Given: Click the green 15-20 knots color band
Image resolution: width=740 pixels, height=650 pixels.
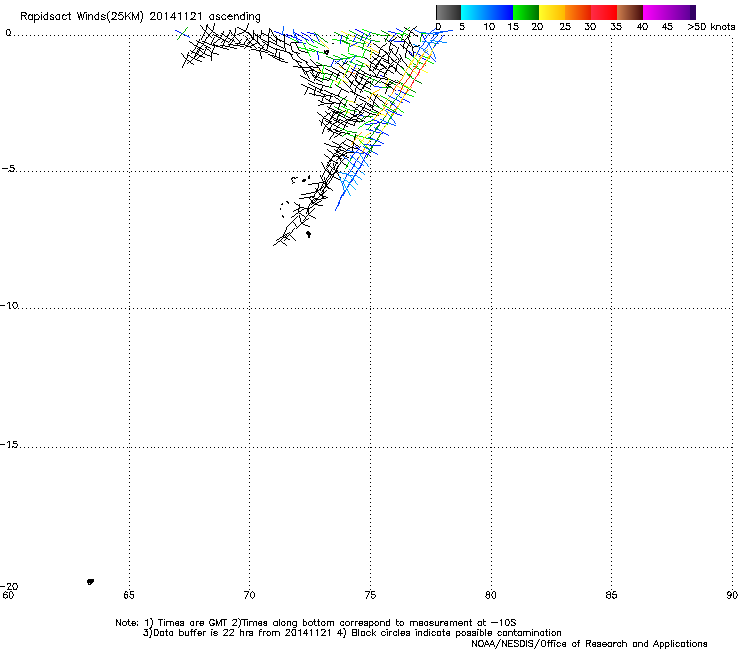Looking at the screenshot, I should tap(526, 12).
